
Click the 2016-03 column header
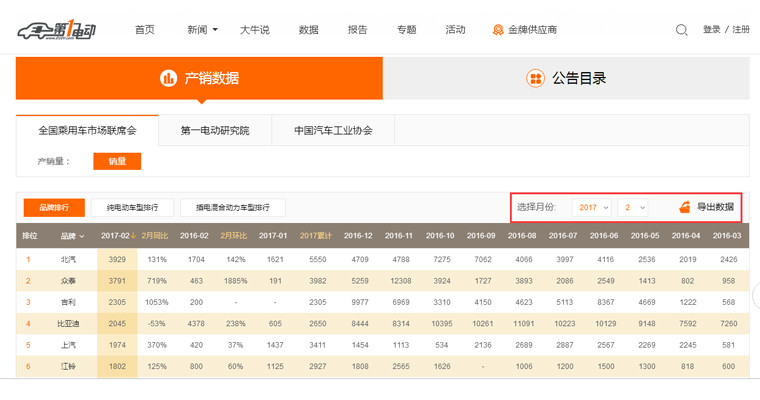[x=727, y=236]
